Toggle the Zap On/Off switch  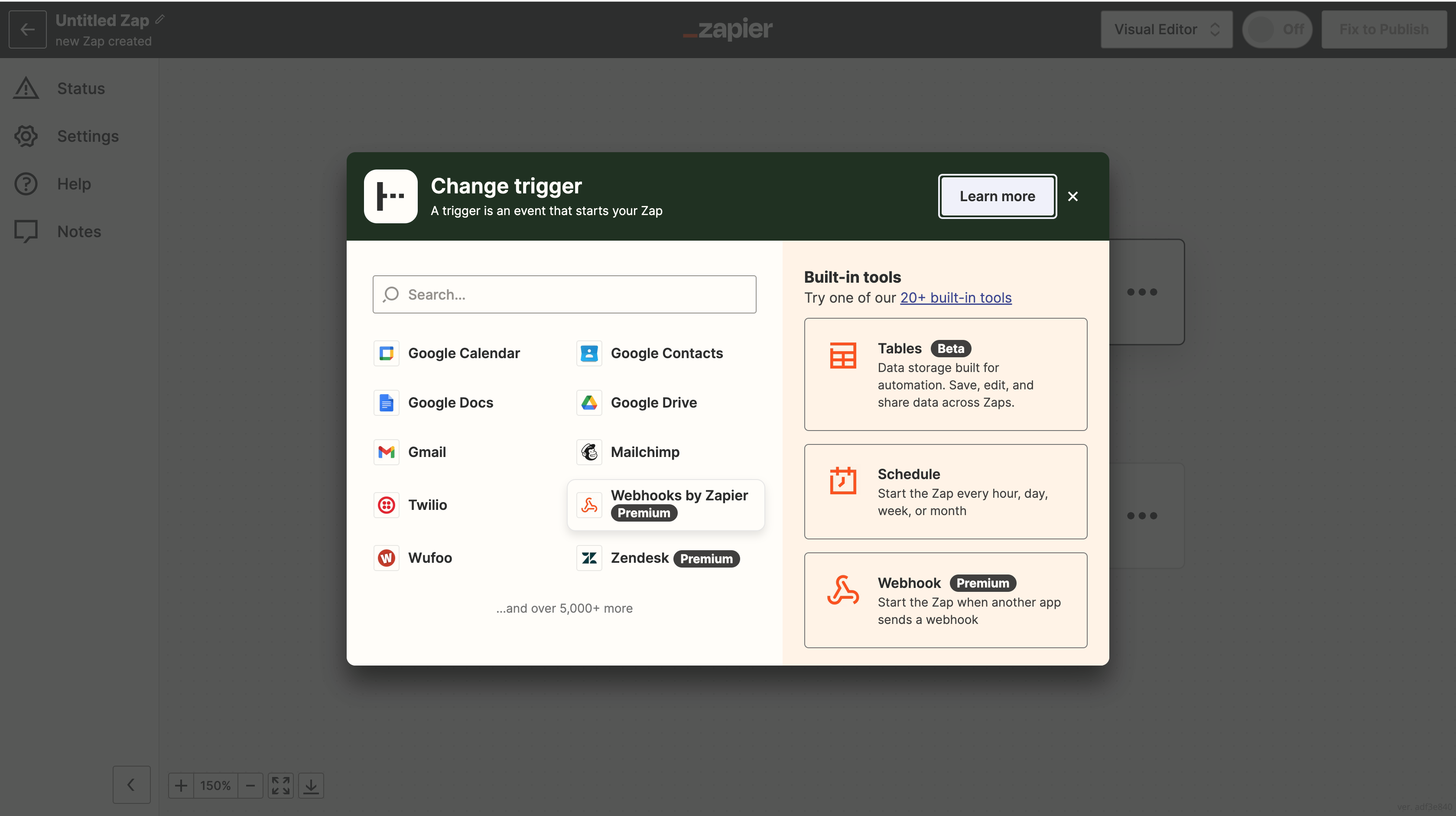point(1277,29)
